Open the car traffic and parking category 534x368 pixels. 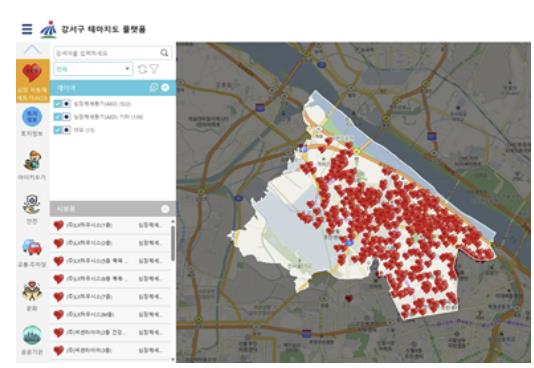tap(32, 253)
